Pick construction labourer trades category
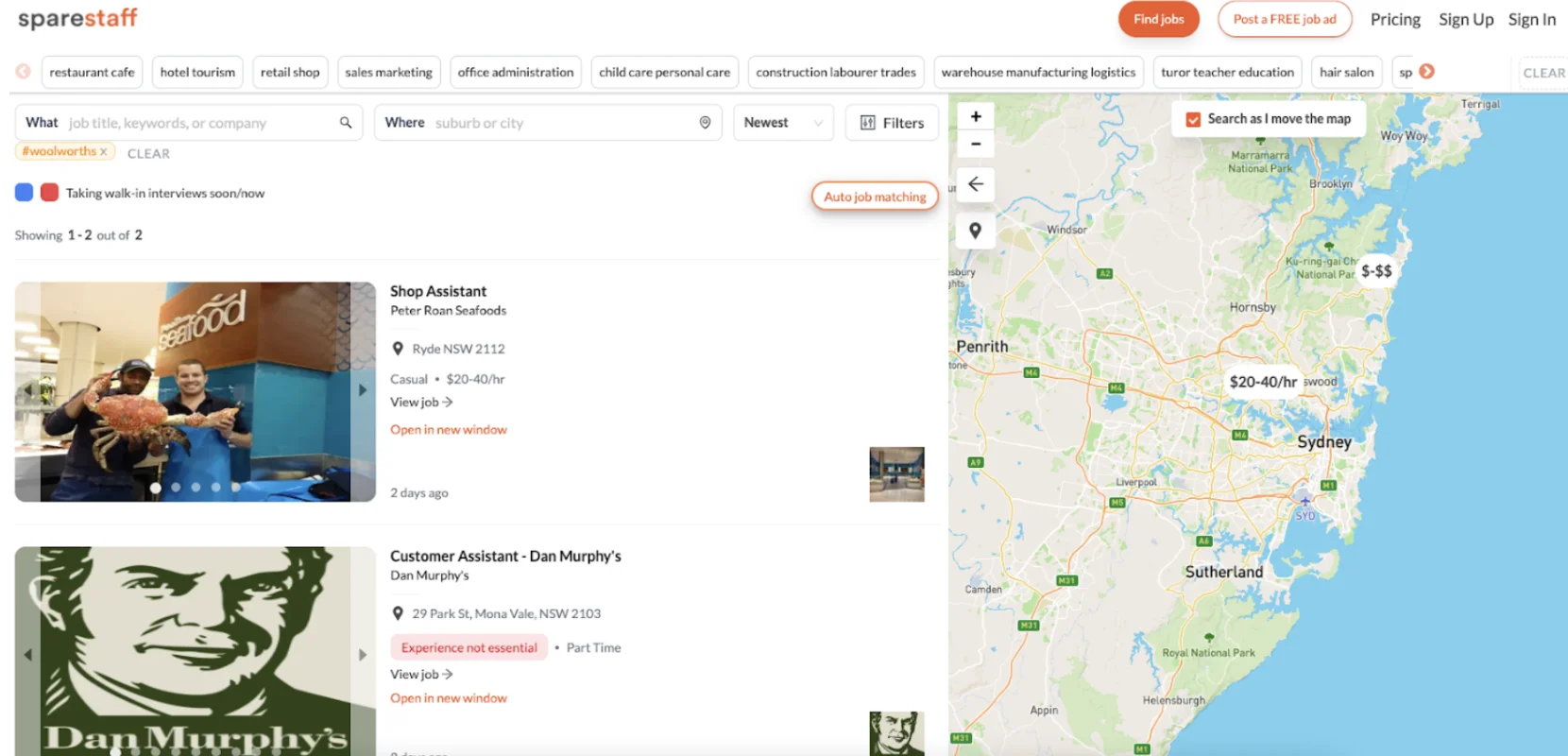Image resolution: width=1568 pixels, height=756 pixels. (836, 72)
